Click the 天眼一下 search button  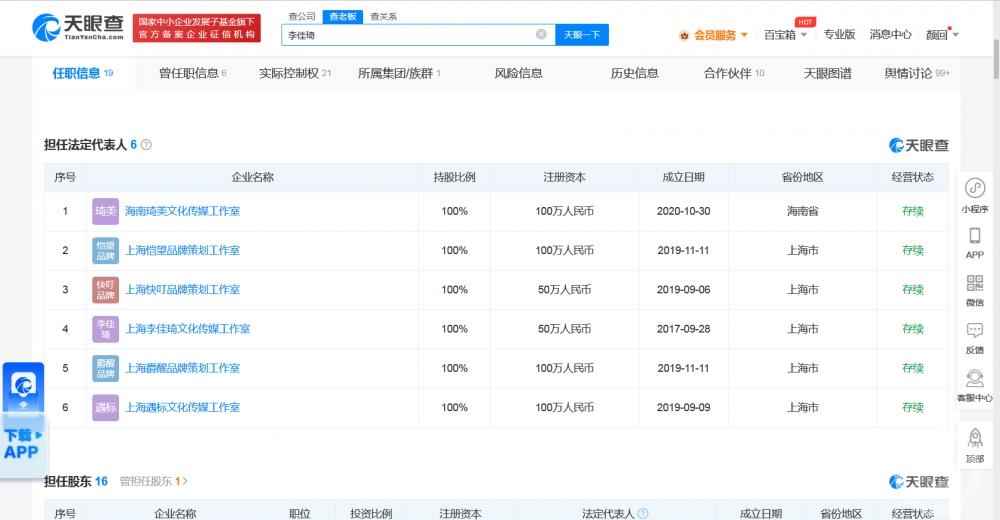582,34
